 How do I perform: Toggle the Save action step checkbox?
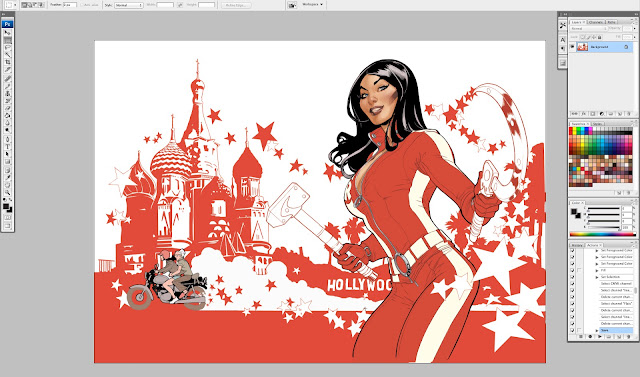572,330
